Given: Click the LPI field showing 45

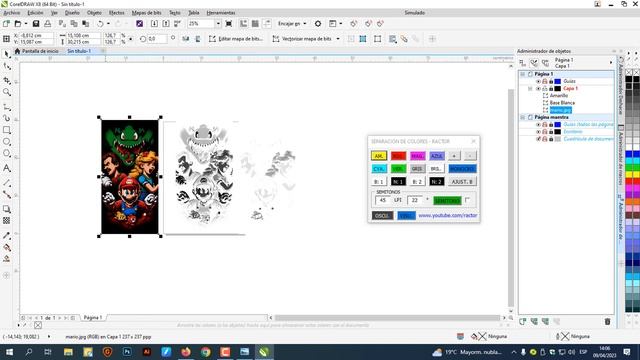Looking at the screenshot, I should 382,200.
